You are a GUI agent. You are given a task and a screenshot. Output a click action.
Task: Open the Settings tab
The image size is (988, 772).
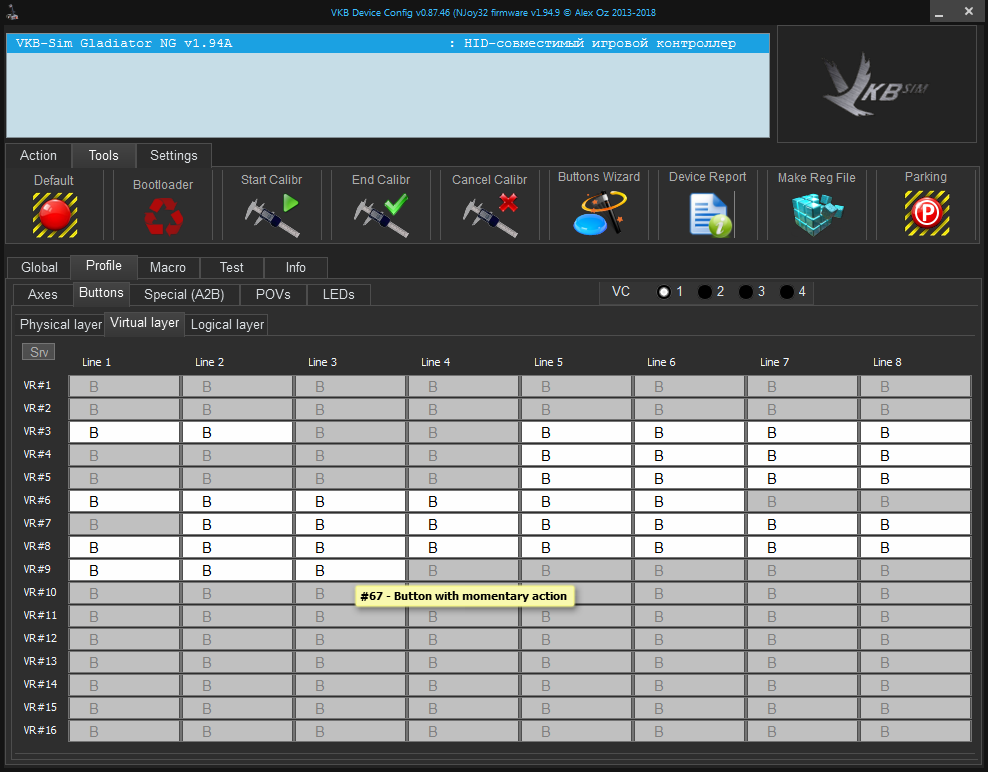point(173,156)
